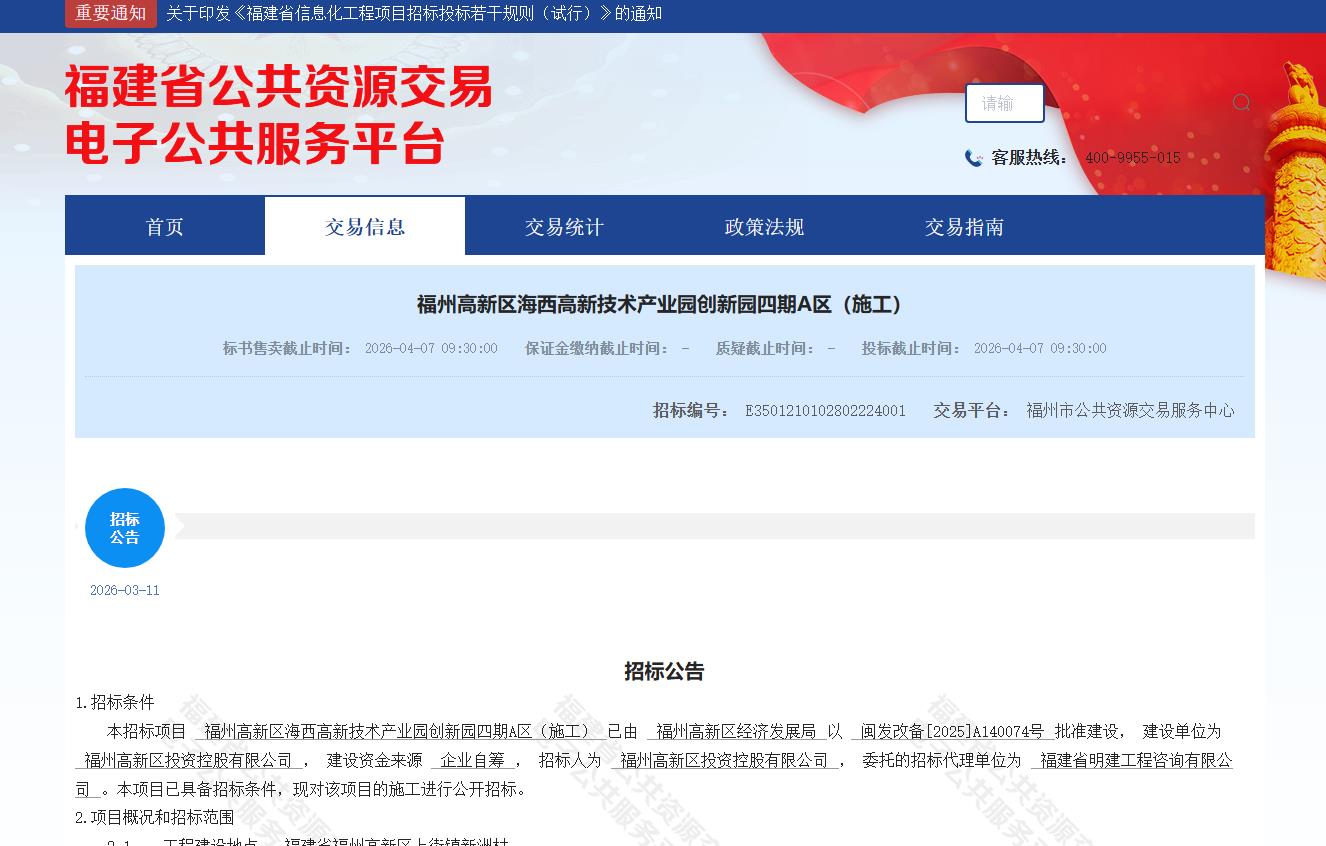Viewport: 1326px width, 846px height.
Task: Click the red 重要通知 badge
Action: (x=110, y=13)
